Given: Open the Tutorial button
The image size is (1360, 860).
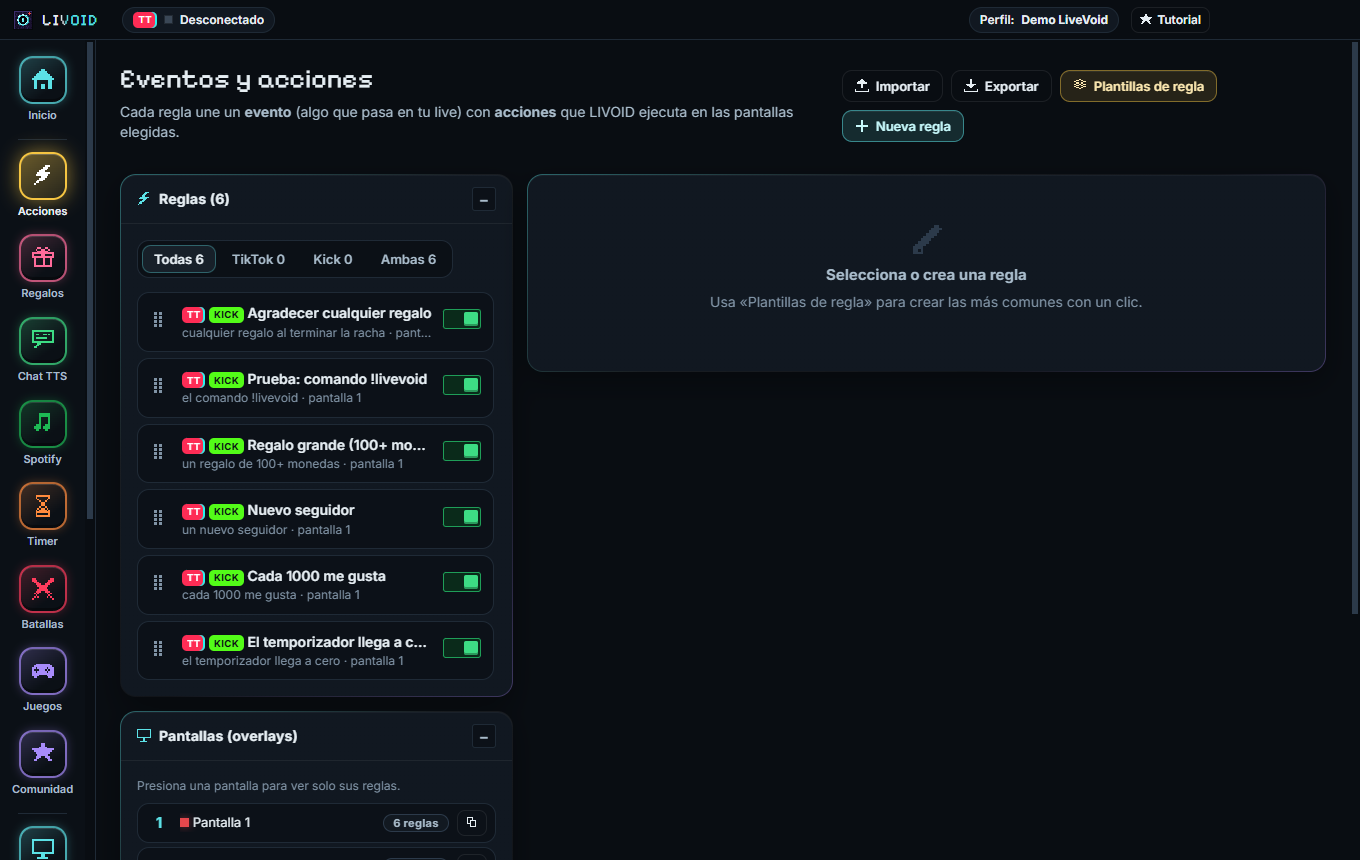Looking at the screenshot, I should (x=1170, y=20).
